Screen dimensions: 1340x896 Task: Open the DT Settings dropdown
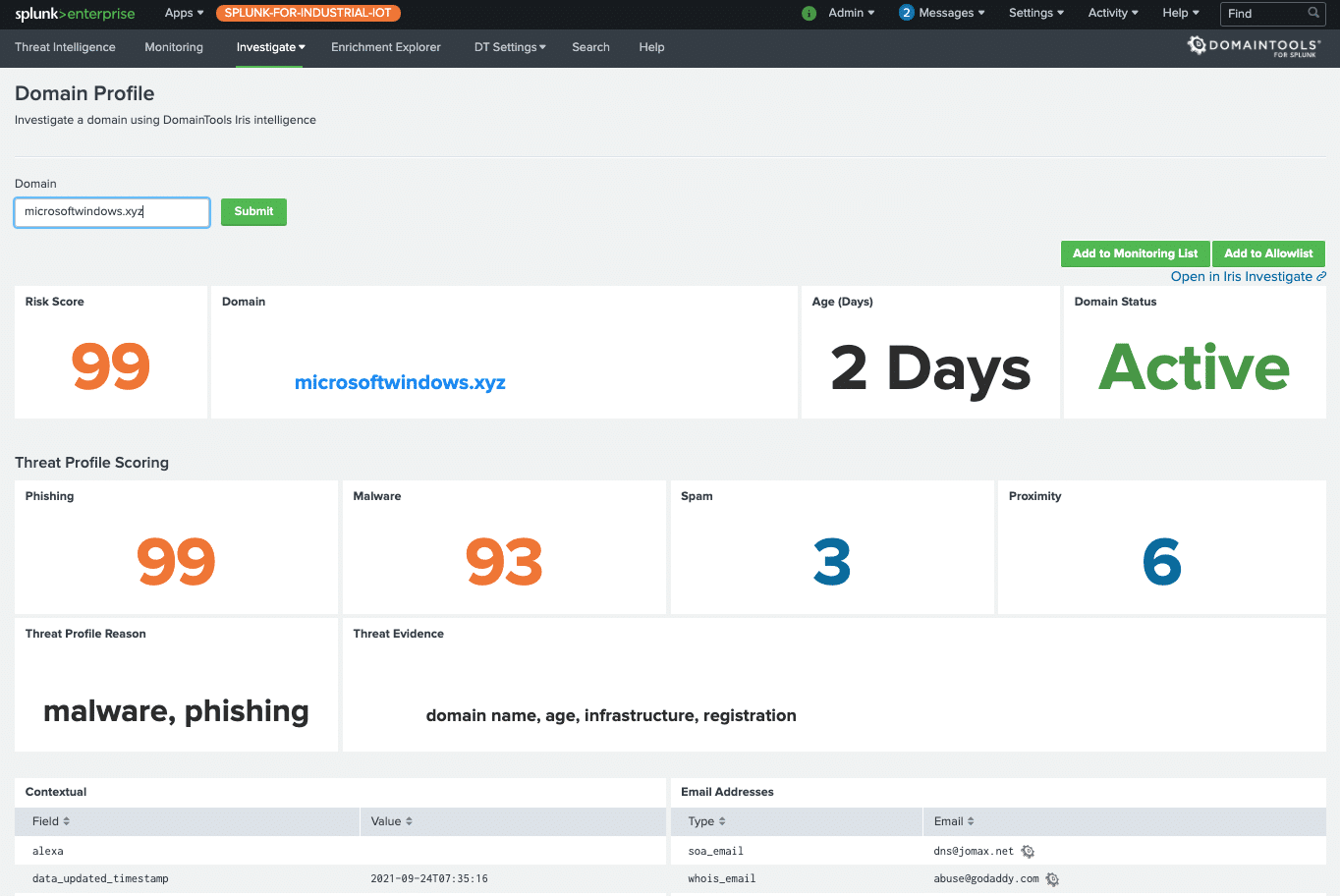[x=510, y=47]
